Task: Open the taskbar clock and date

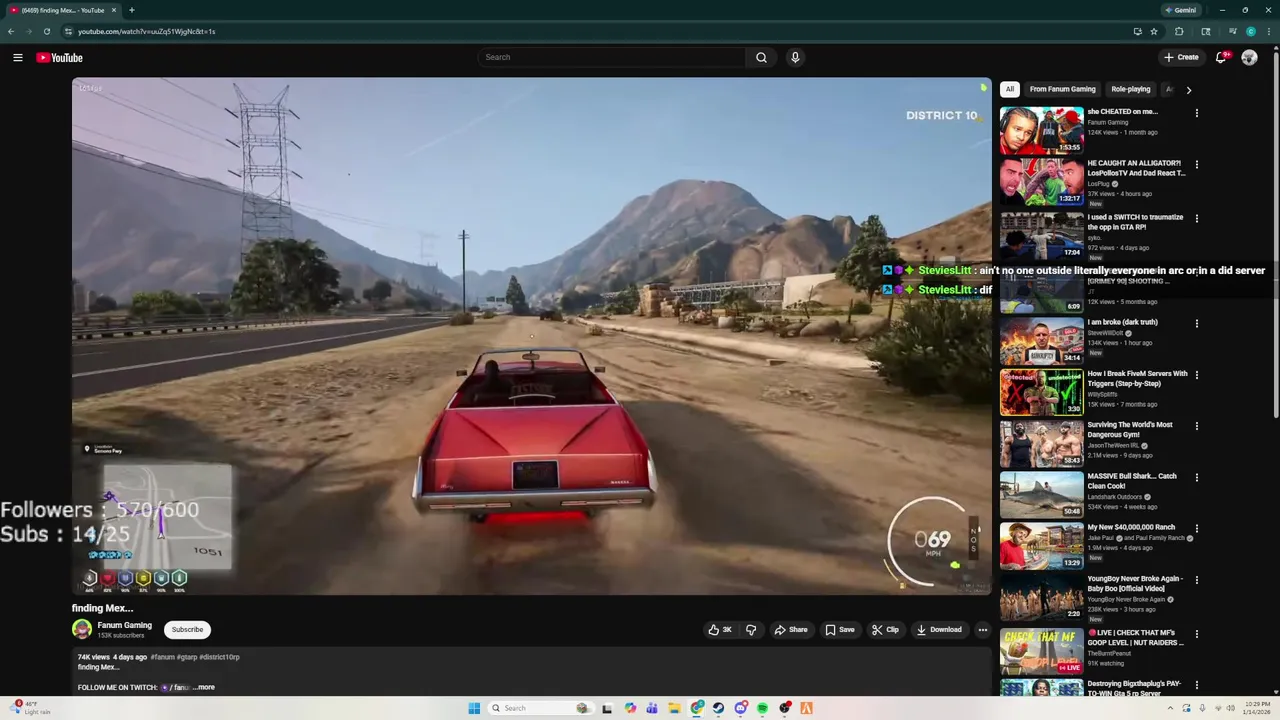Action: click(x=1257, y=708)
